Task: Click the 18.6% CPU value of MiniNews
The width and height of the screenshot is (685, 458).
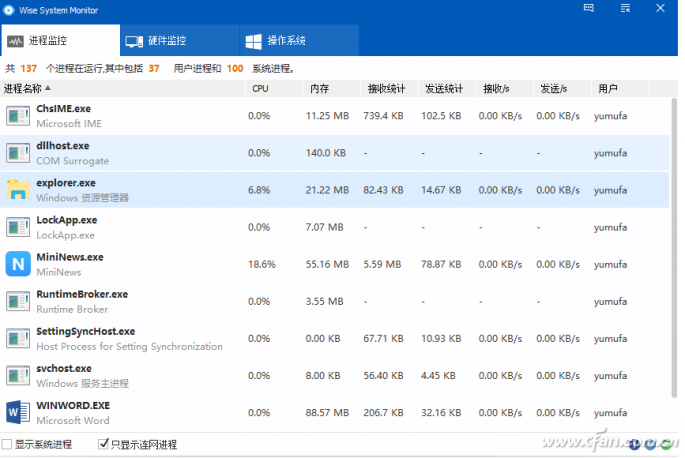Action: [x=262, y=264]
